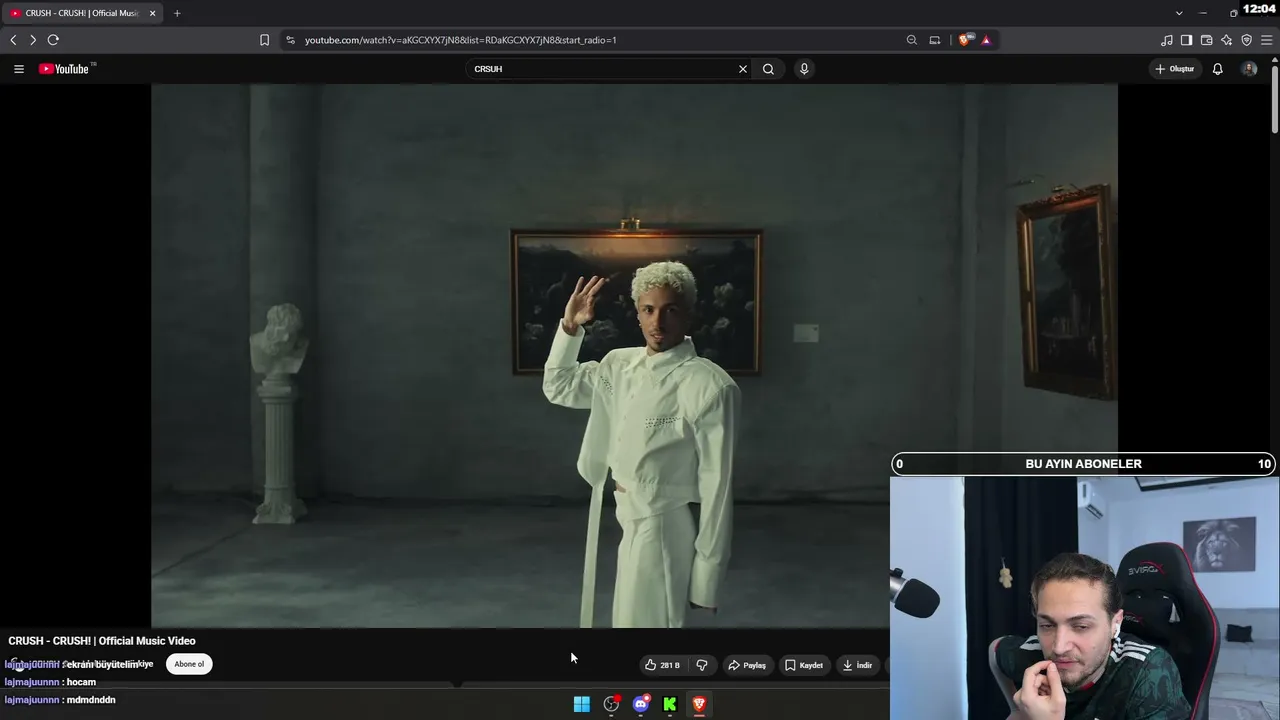The width and height of the screenshot is (1280, 720).
Task: Open the Kick app taskbar icon
Action: tap(670, 704)
